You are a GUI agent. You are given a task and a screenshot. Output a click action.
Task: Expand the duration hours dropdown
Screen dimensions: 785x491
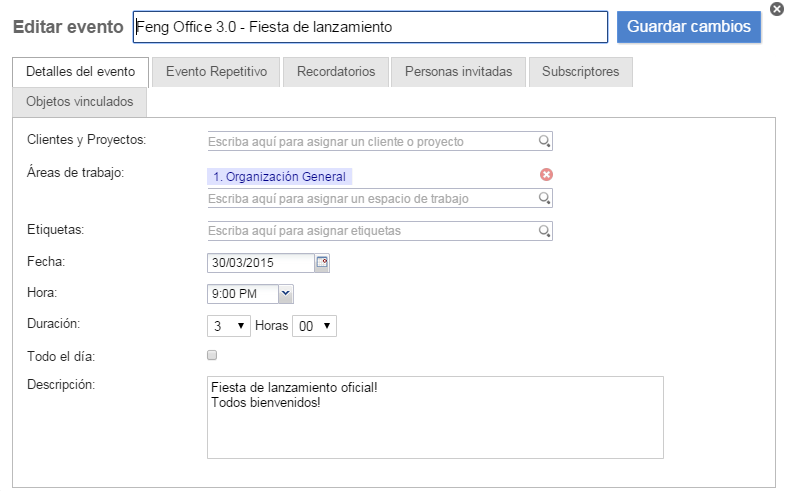point(229,326)
